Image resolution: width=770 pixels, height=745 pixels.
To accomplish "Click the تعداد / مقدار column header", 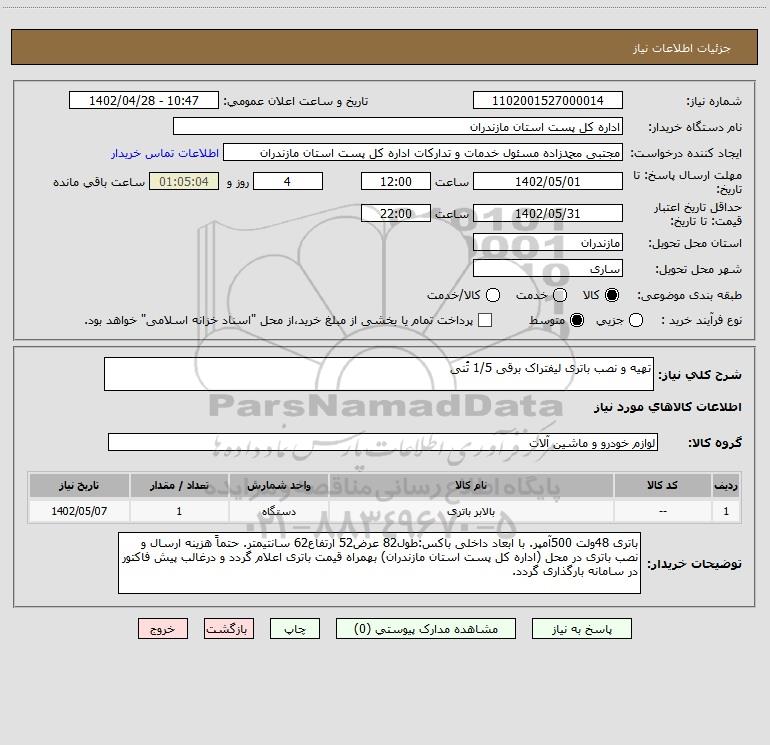I will [179, 485].
